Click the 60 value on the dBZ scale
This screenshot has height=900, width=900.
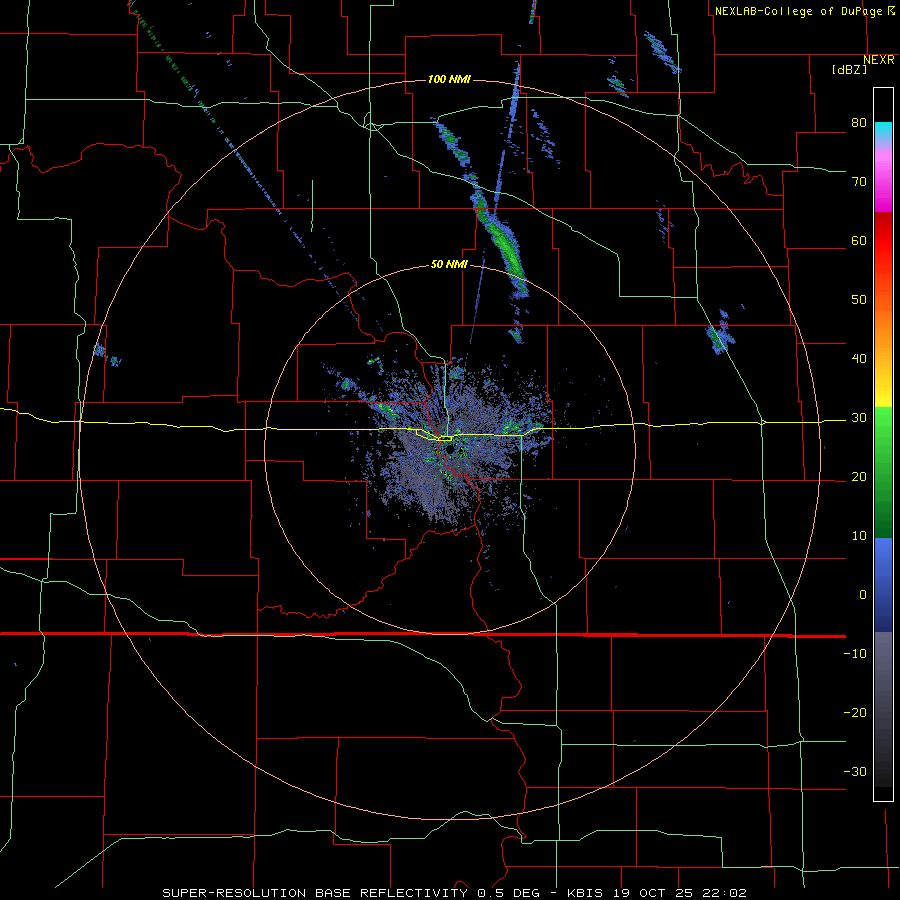[859, 240]
